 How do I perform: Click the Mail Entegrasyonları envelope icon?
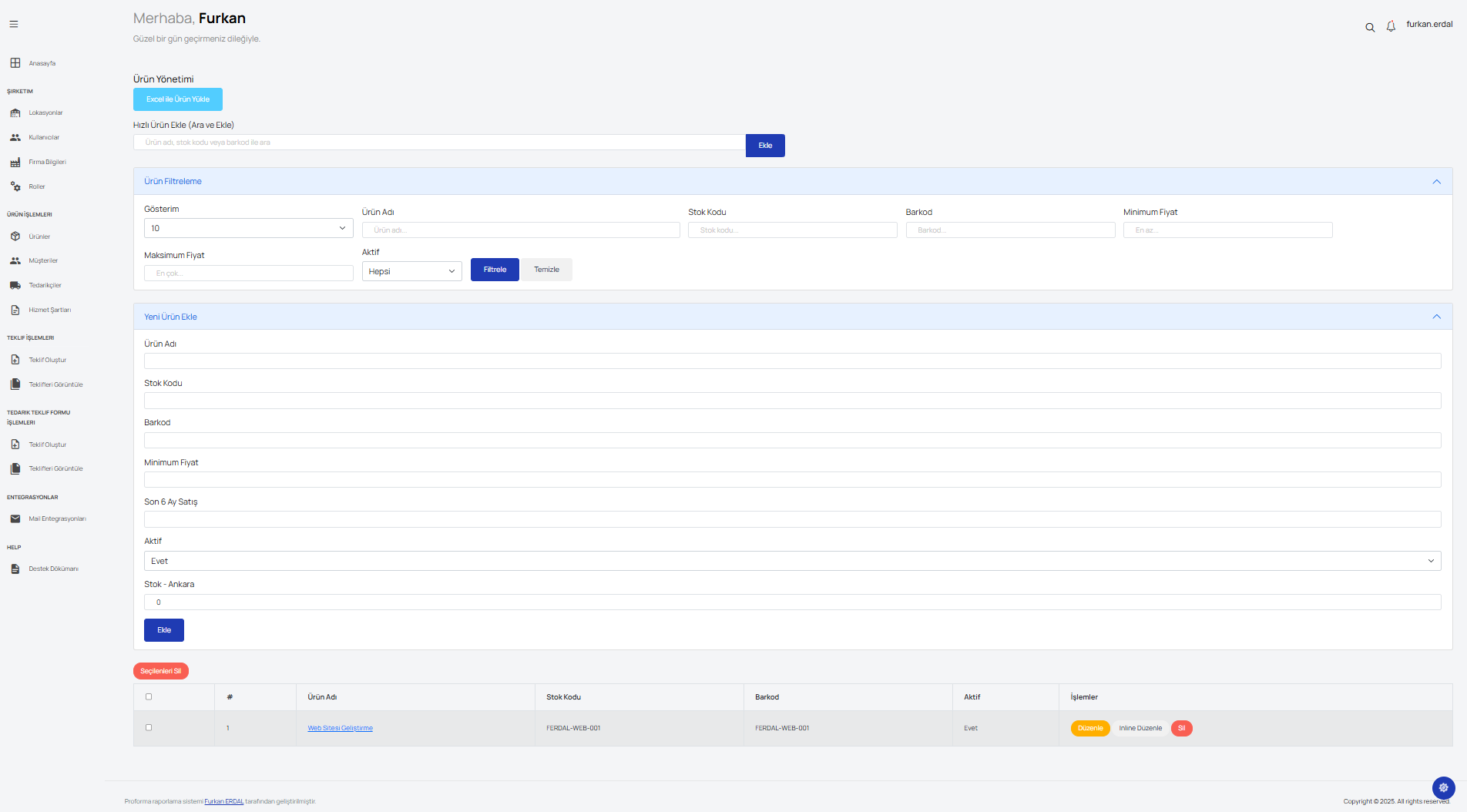pyautogui.click(x=15, y=518)
